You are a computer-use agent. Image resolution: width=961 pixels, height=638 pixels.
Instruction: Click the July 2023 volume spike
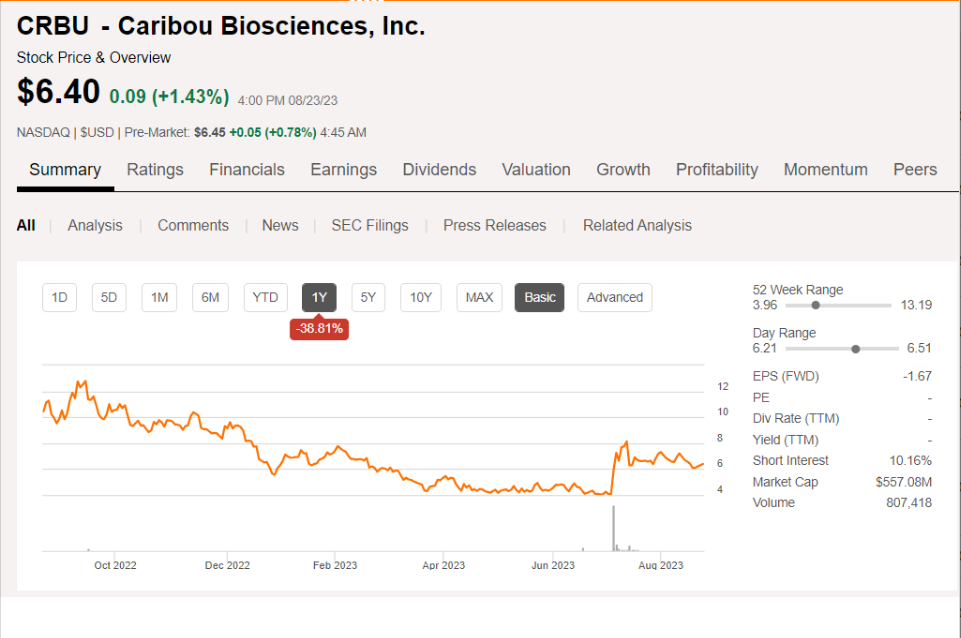click(612, 530)
